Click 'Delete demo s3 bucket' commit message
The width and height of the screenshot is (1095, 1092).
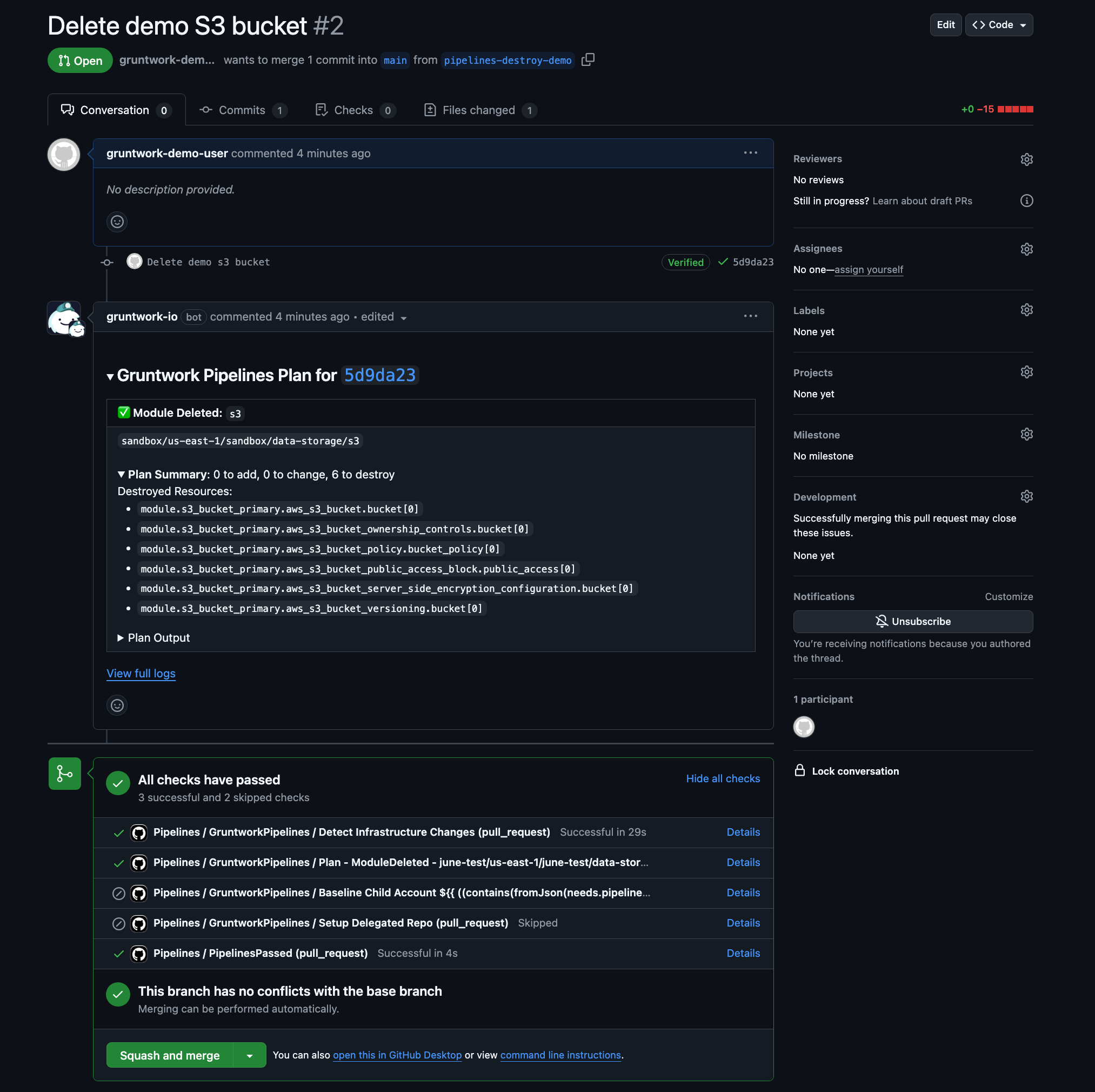(209, 262)
